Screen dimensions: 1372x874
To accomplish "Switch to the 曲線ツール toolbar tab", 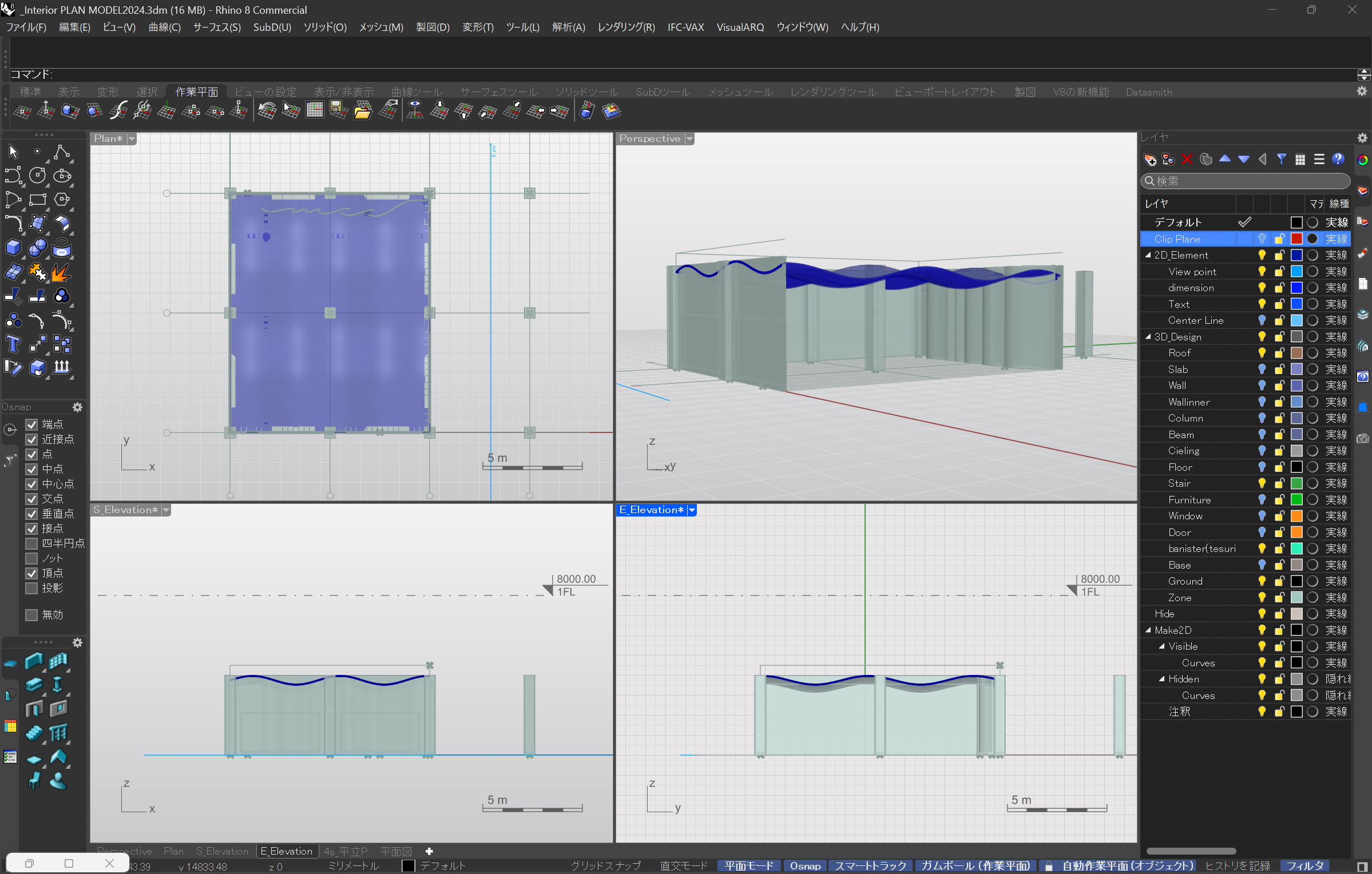I will (x=416, y=92).
